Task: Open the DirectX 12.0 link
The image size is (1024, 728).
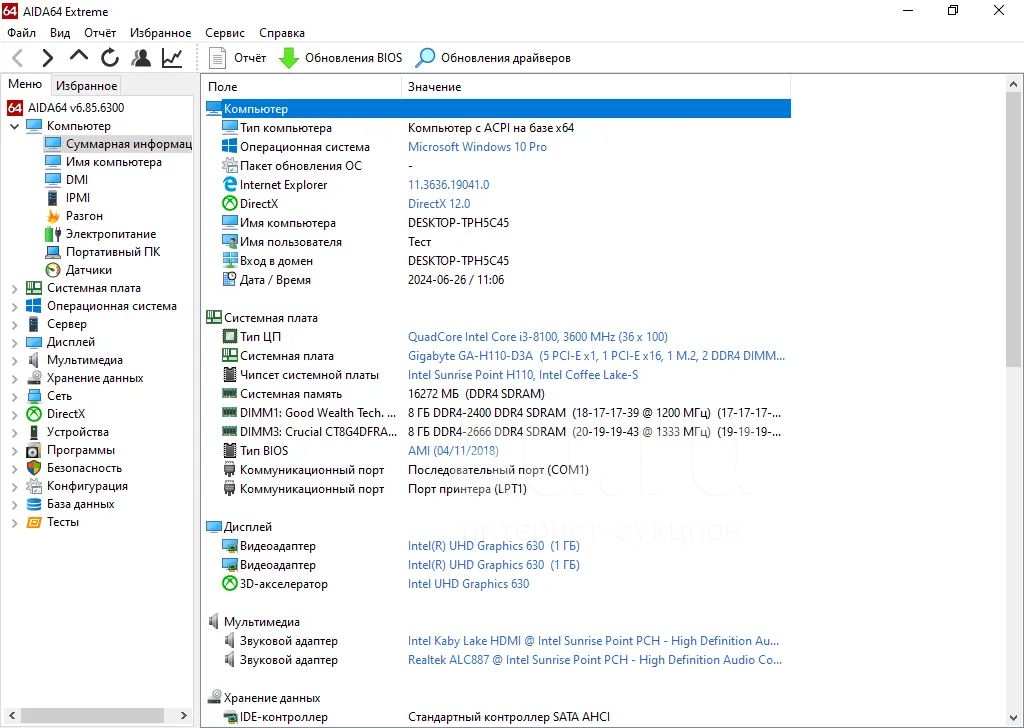Action: [439, 204]
